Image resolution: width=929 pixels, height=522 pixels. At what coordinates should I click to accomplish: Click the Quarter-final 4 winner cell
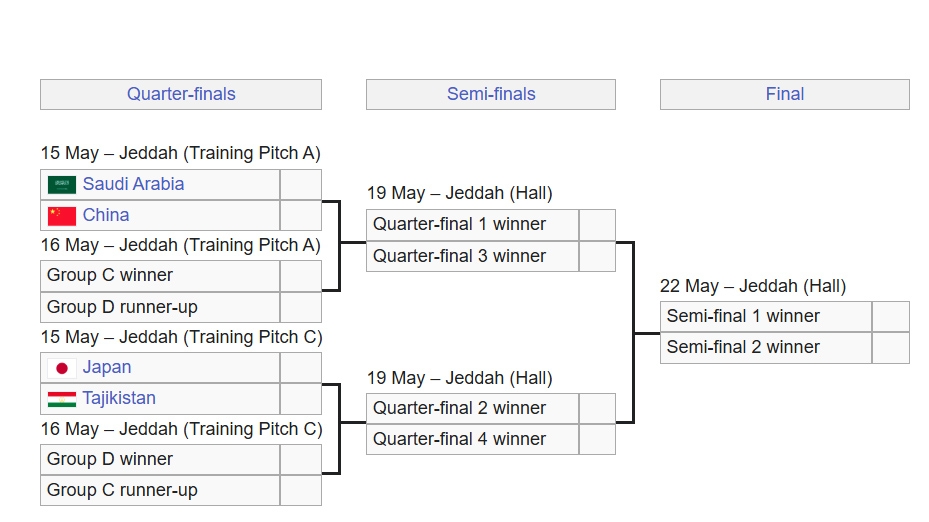point(472,440)
